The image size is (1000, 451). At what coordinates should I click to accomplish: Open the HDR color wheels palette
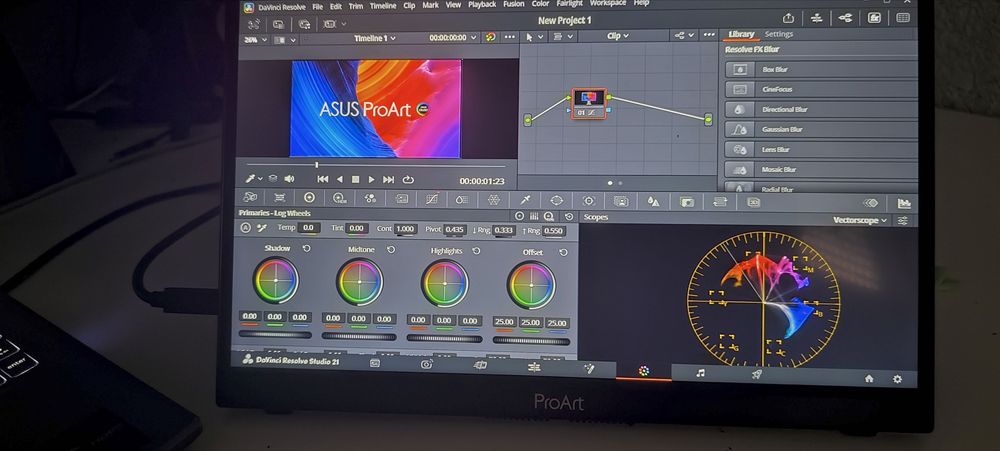click(340, 199)
